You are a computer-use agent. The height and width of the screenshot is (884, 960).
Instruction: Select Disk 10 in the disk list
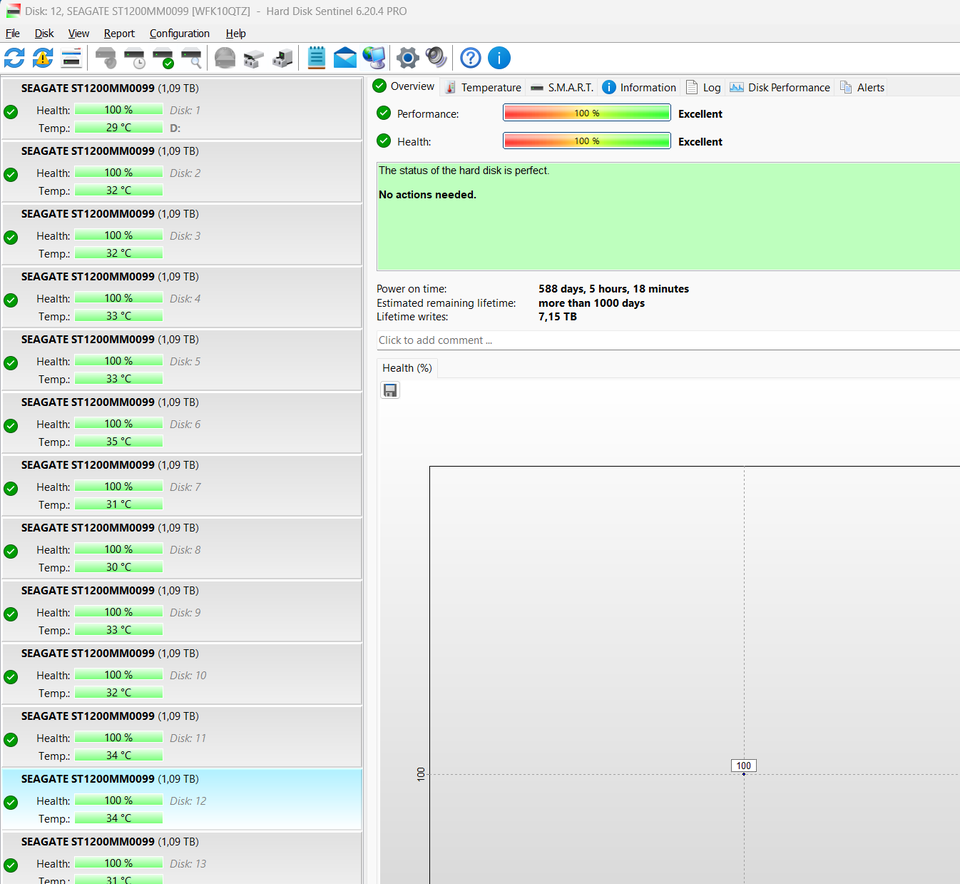(x=182, y=675)
